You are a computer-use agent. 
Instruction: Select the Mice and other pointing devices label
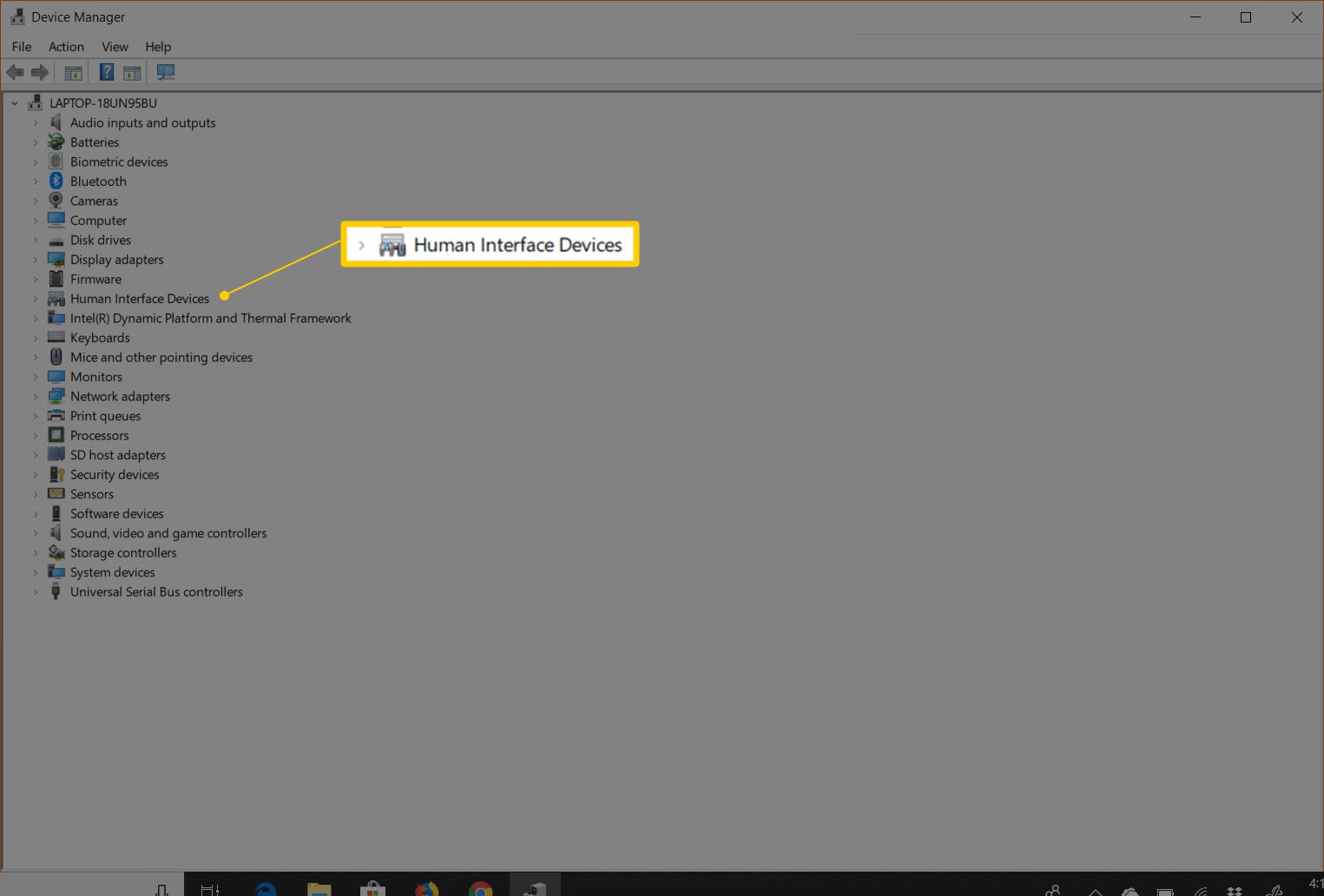click(161, 357)
